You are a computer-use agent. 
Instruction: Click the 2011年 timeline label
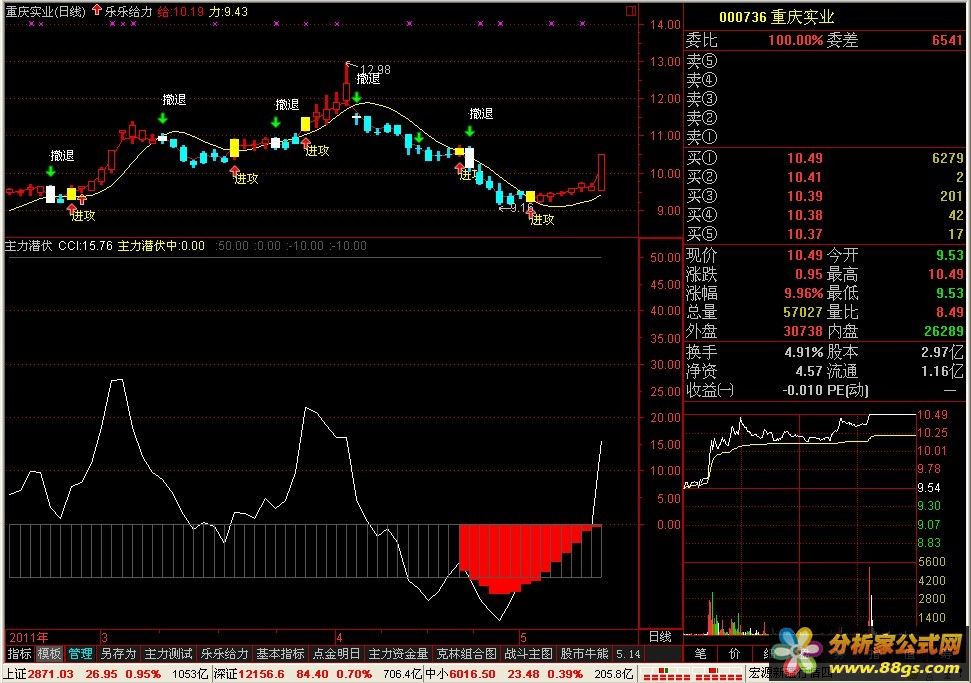pos(28,637)
